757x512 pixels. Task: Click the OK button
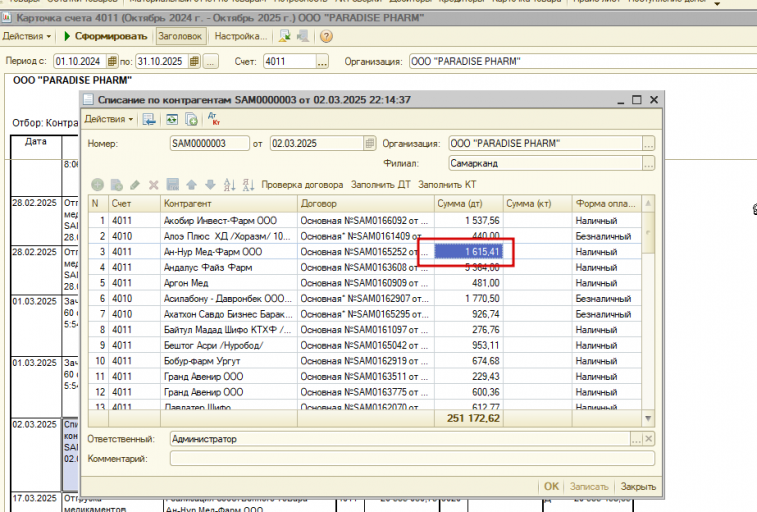pyautogui.click(x=551, y=486)
